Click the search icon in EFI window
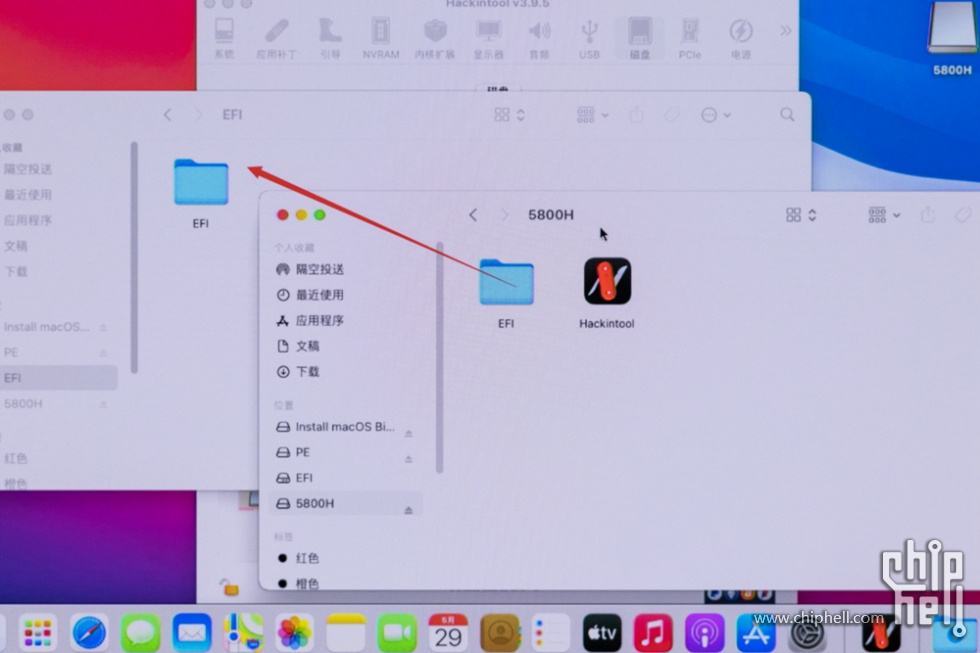 787,114
